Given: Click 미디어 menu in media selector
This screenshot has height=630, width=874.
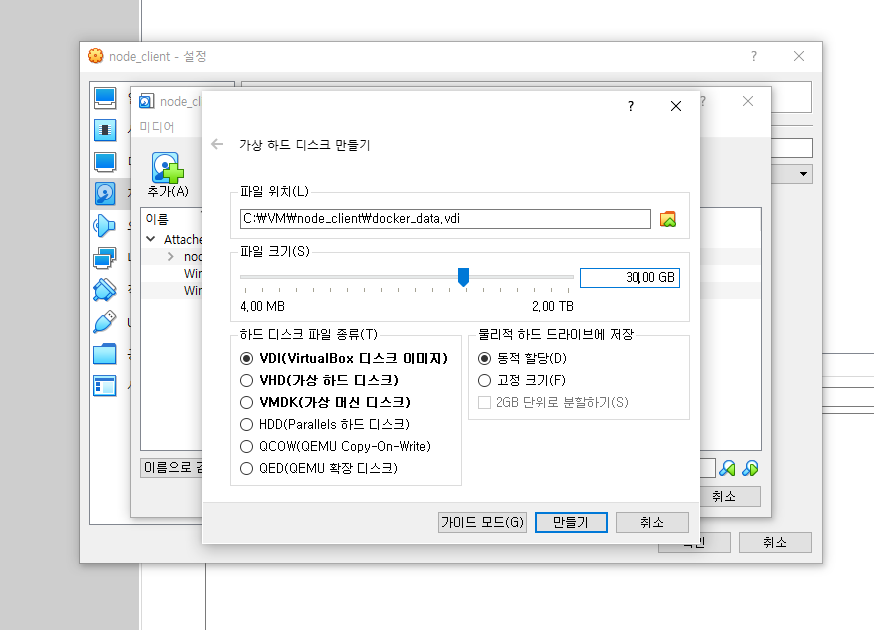Looking at the screenshot, I should 157,127.
